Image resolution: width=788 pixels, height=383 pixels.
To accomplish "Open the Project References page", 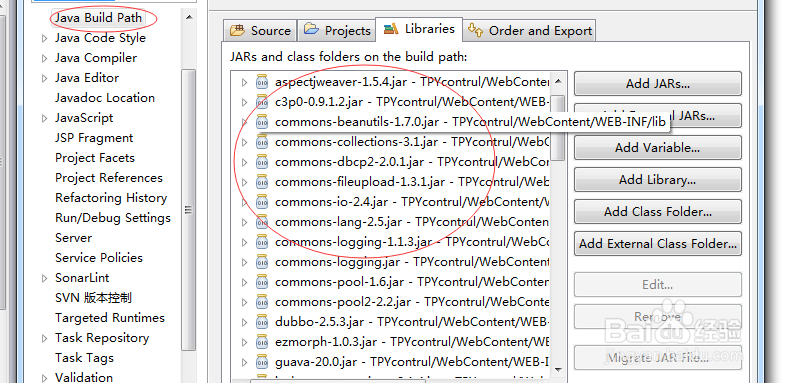I will [x=109, y=178].
